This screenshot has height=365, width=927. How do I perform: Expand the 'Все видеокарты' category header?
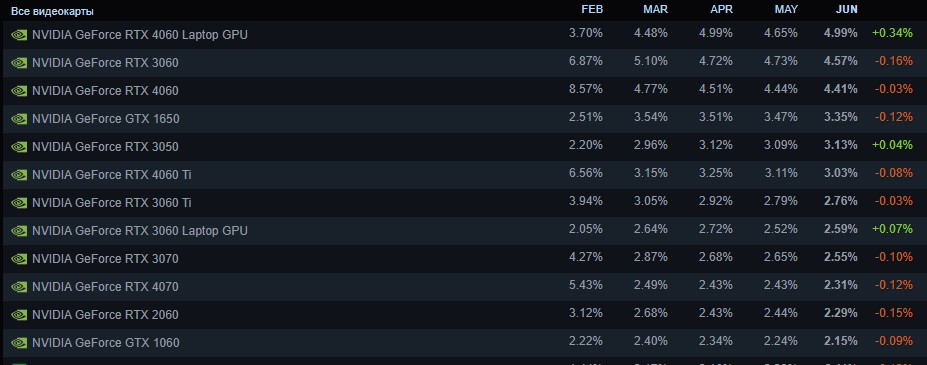52,11
